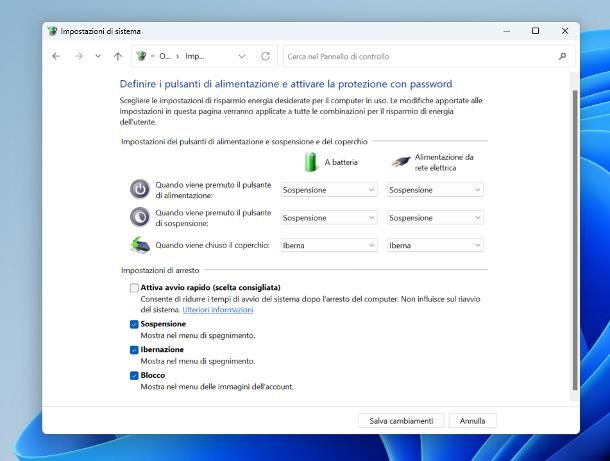The width and height of the screenshot is (610, 461).
Task: Click 'Alimentazione da rete elettrica' header text
Action: (444, 163)
